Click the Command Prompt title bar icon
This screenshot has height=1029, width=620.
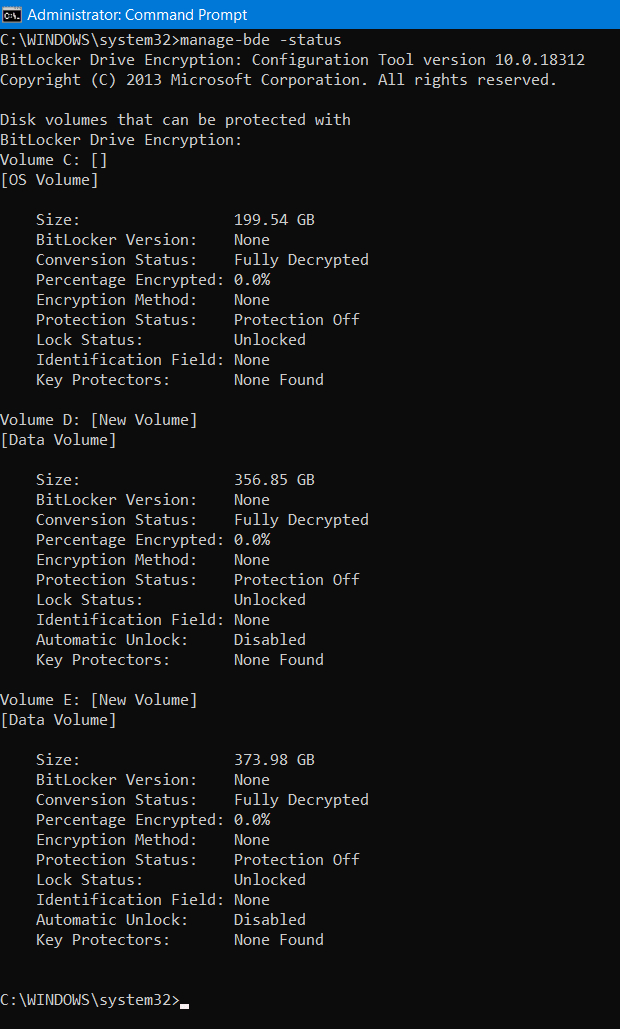point(11,14)
